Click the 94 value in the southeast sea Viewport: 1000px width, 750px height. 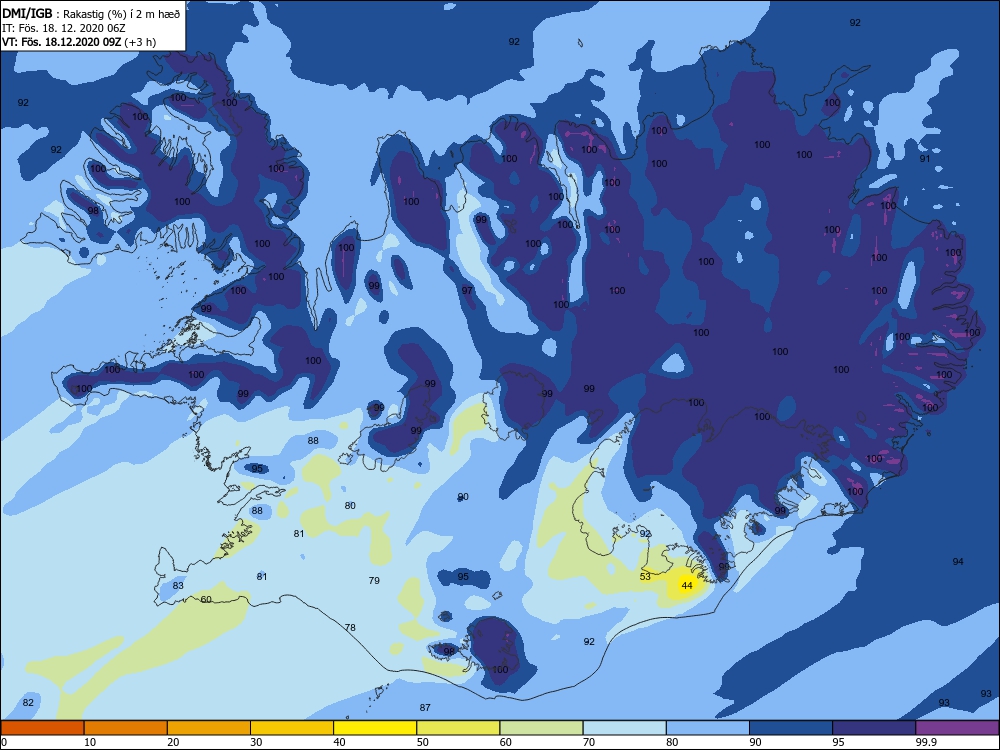(x=958, y=561)
